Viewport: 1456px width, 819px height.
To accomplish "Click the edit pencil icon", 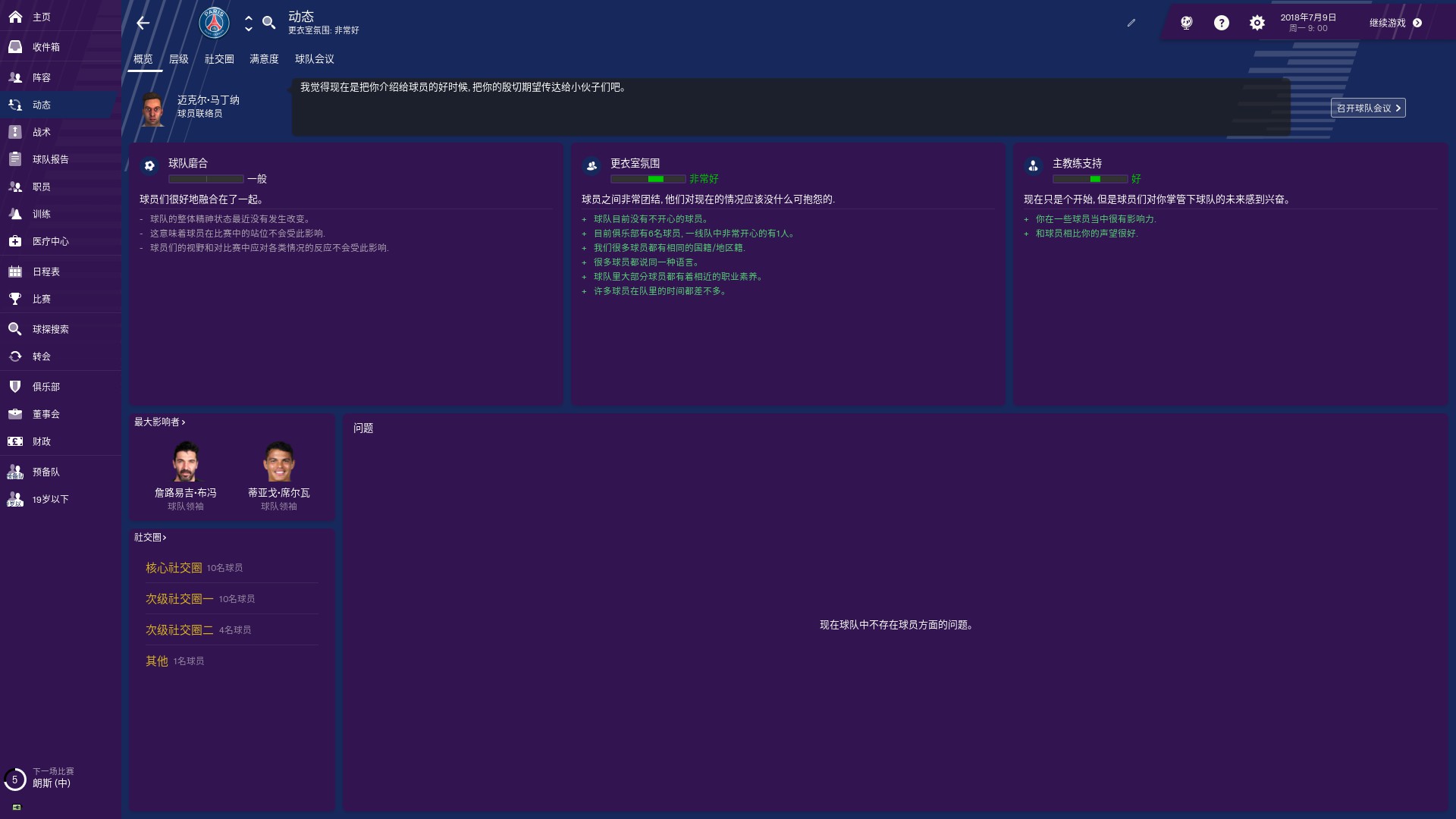I will click(x=1131, y=23).
